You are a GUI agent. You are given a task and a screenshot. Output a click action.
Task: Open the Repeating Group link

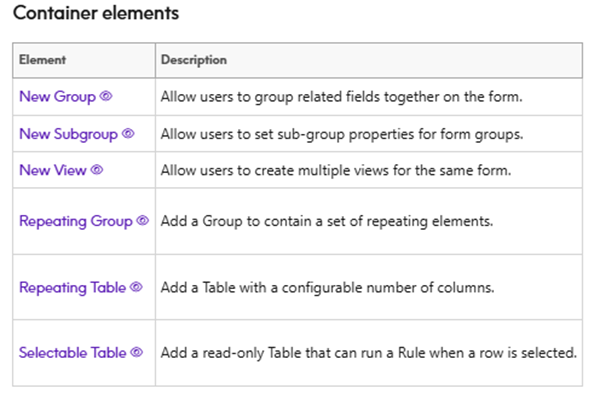click(x=75, y=220)
